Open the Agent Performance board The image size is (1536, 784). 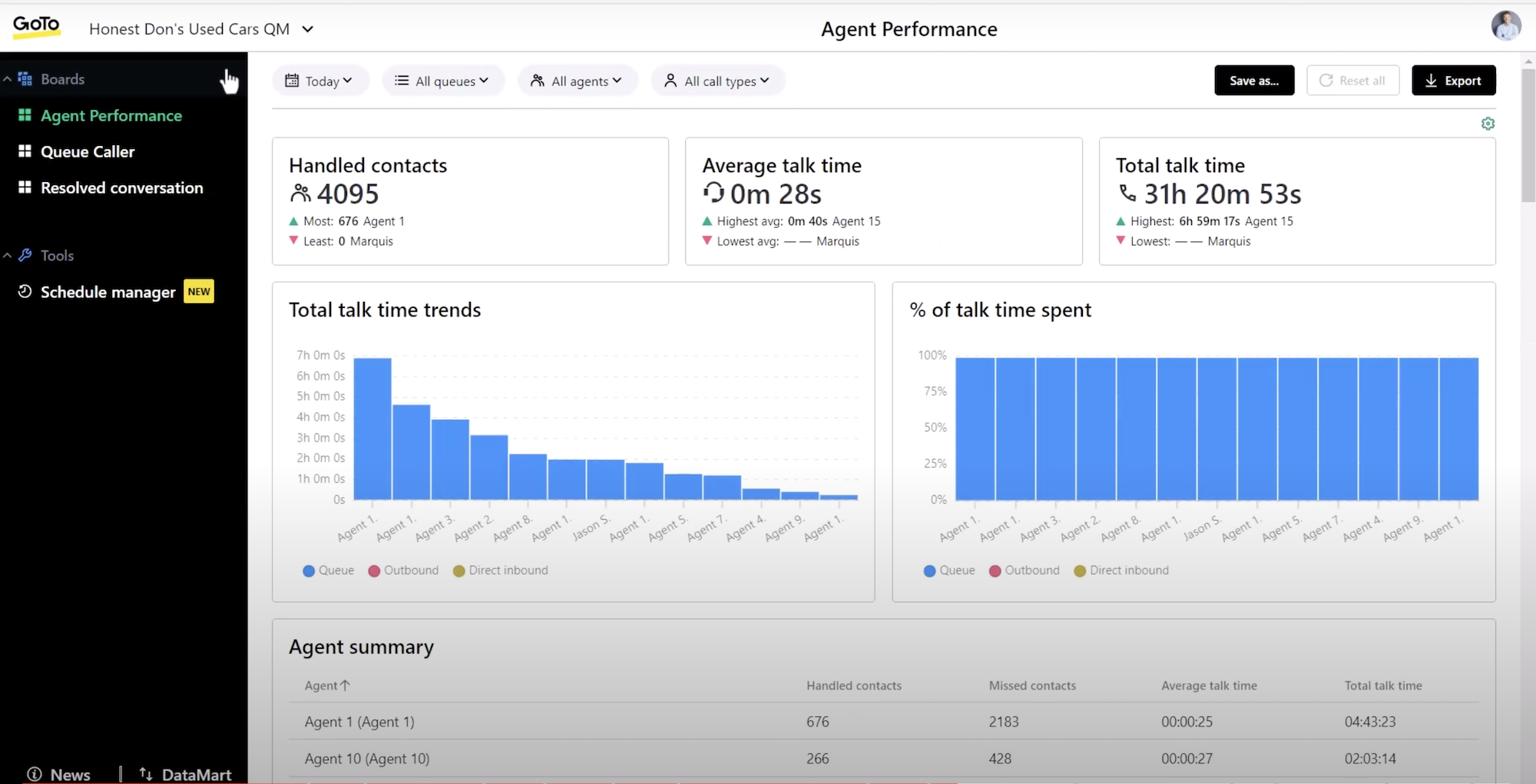point(111,115)
